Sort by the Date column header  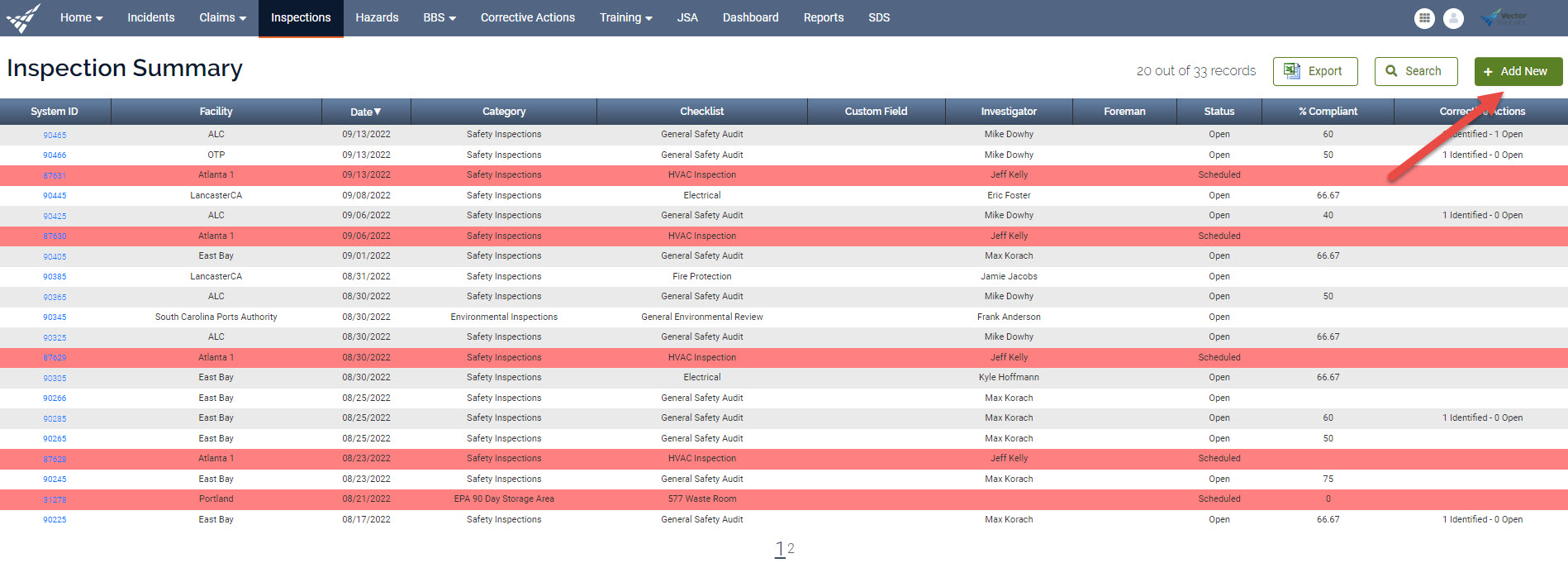click(365, 112)
